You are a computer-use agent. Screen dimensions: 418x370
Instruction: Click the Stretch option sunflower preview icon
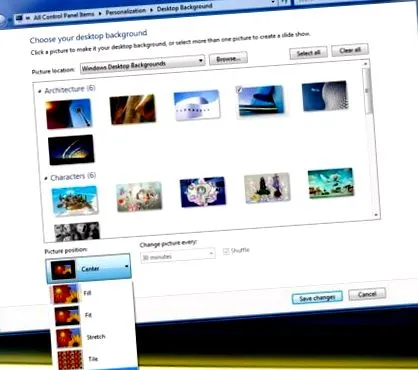pos(69,338)
